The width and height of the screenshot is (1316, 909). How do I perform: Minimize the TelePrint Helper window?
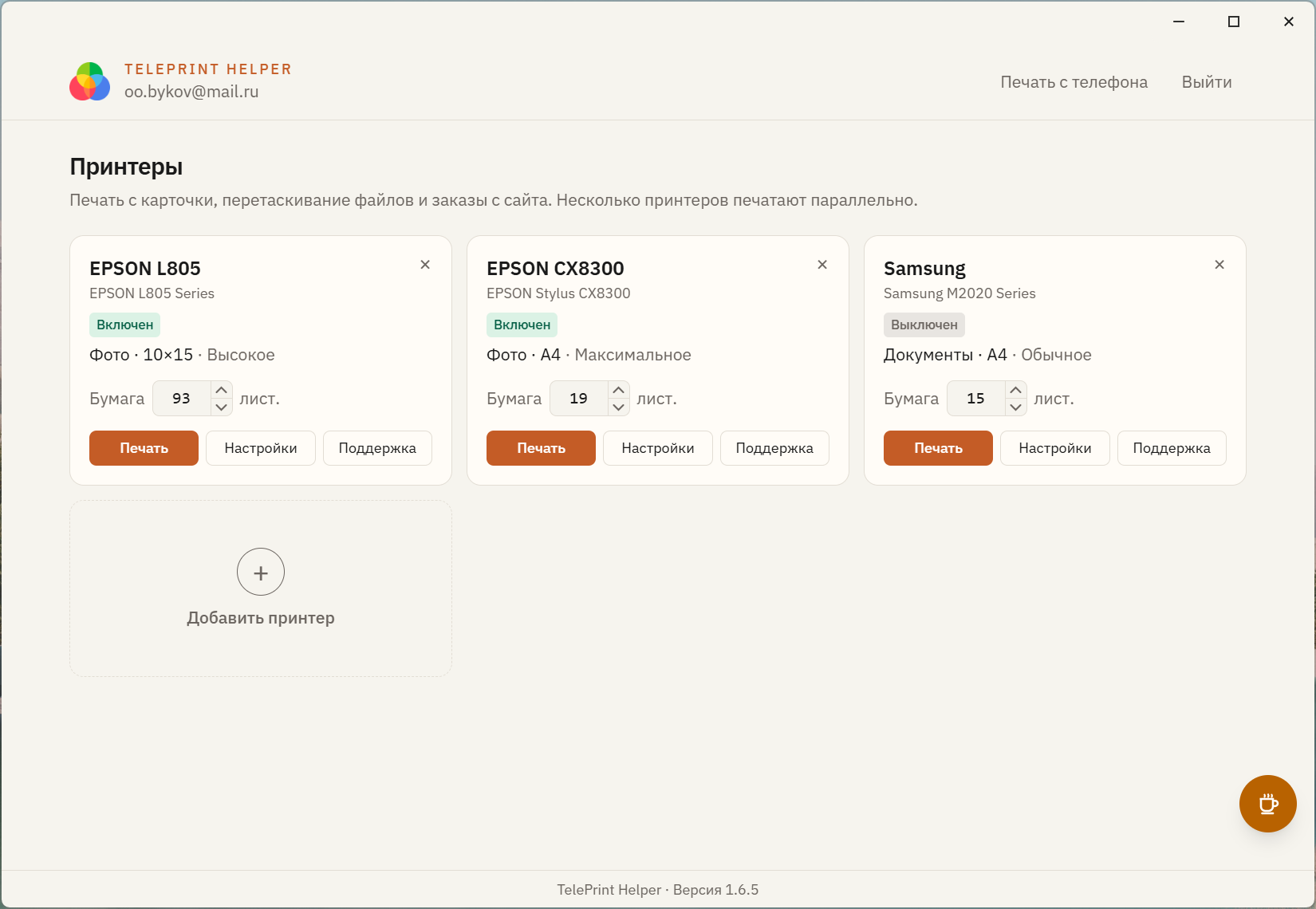[1179, 22]
